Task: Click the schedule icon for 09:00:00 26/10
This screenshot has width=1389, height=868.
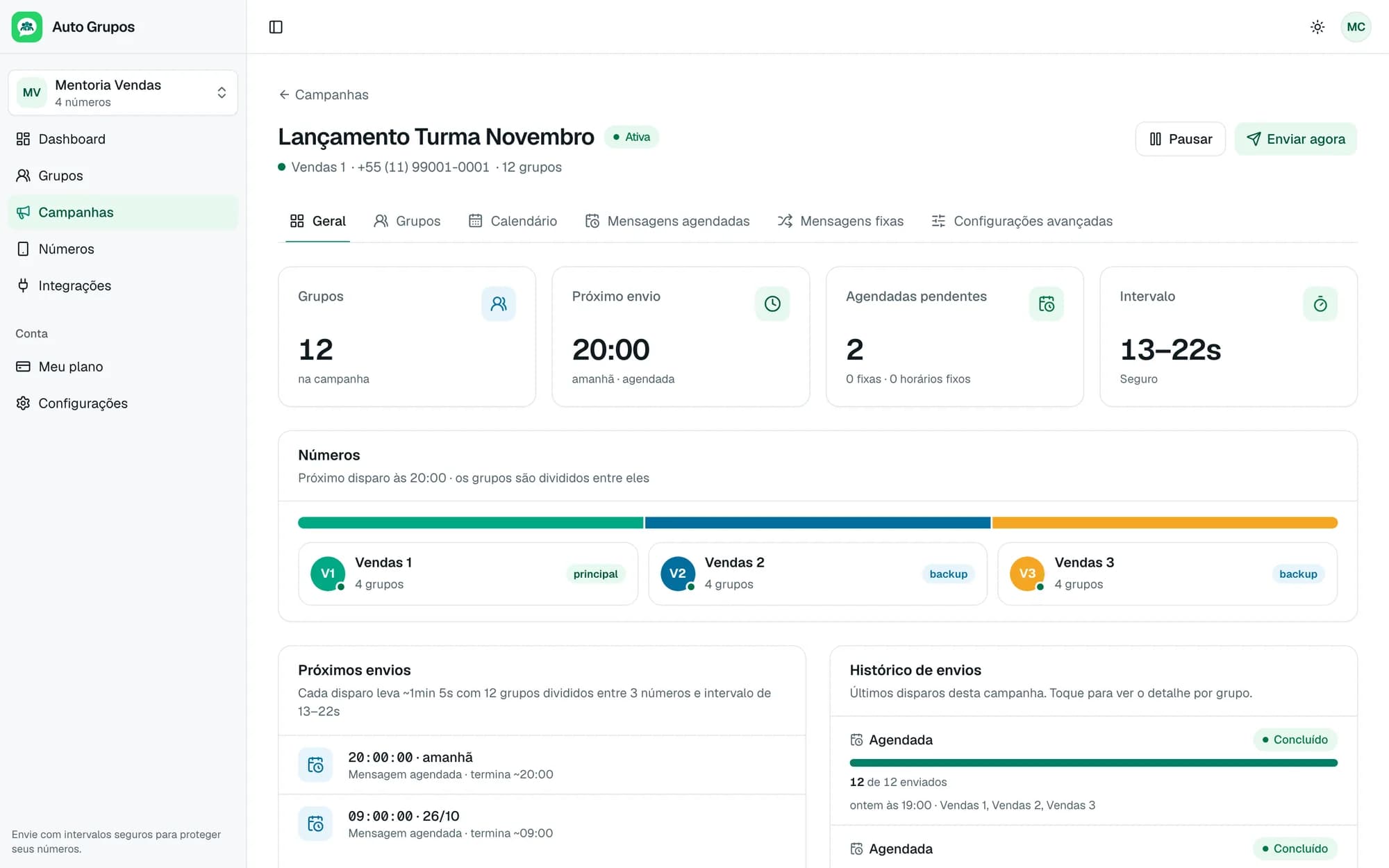Action: click(x=315, y=824)
